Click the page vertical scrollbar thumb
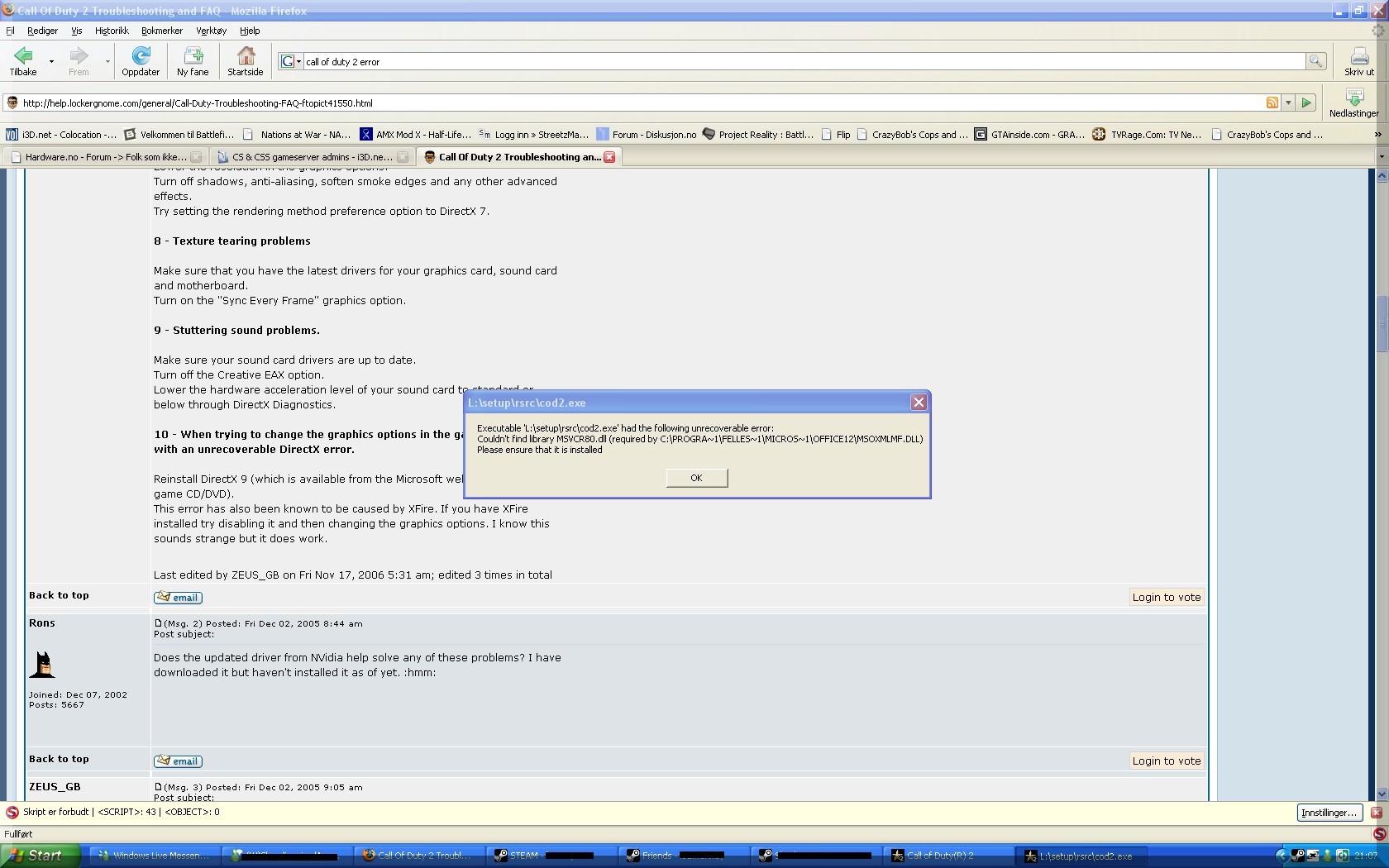This screenshot has height=868, width=1389. 1382,323
